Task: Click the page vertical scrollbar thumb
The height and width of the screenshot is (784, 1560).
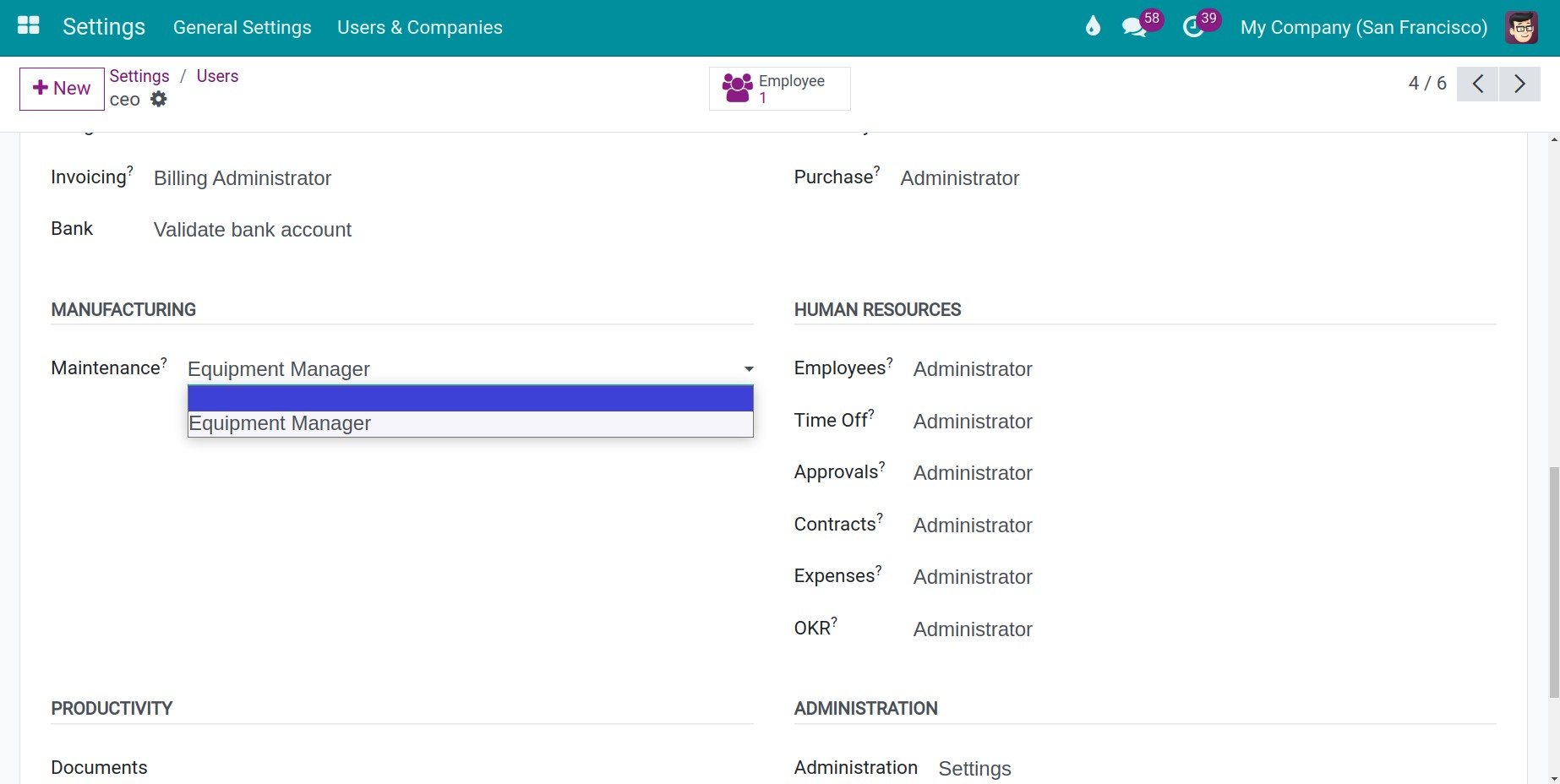Action: pos(1553,582)
